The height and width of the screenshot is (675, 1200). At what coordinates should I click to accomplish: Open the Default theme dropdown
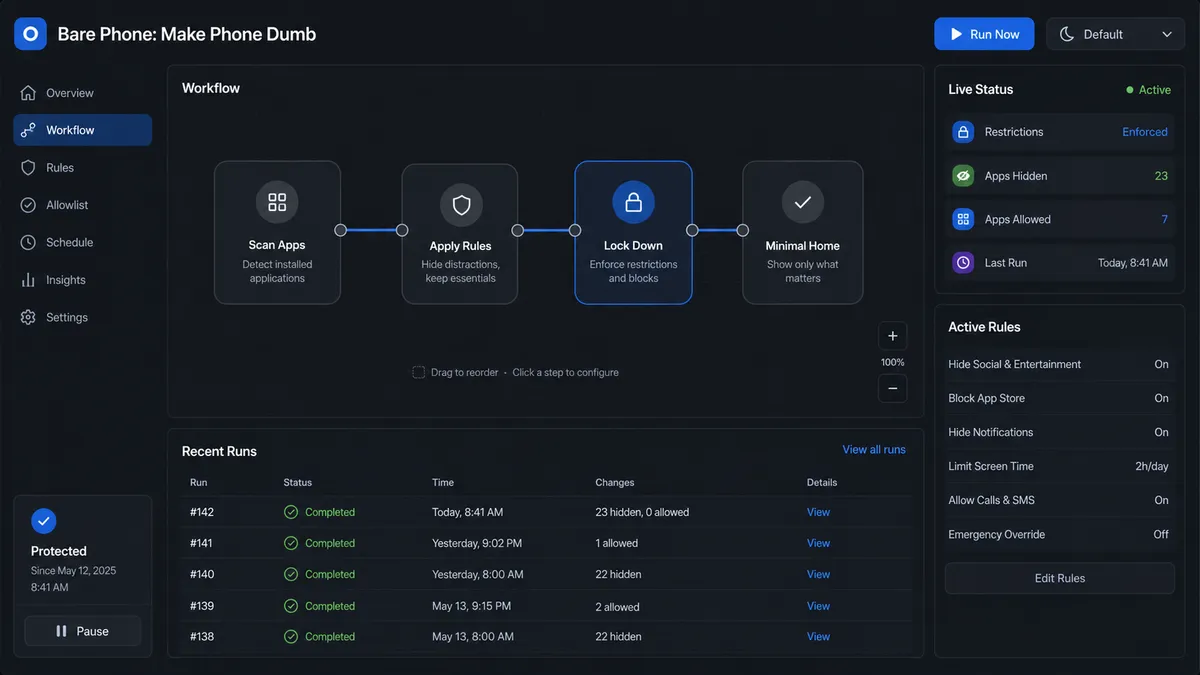1115,34
